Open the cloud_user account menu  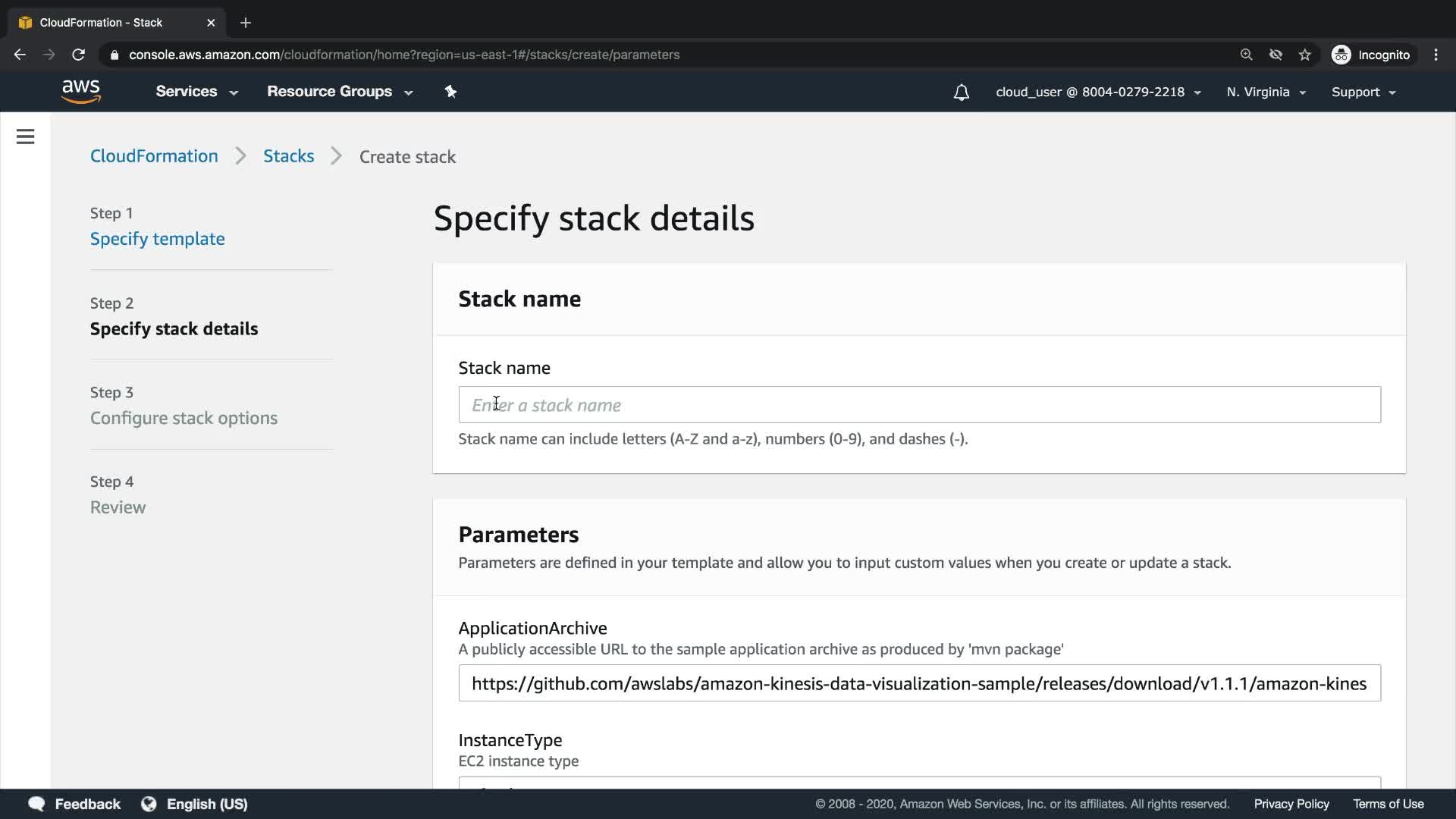(x=1097, y=92)
